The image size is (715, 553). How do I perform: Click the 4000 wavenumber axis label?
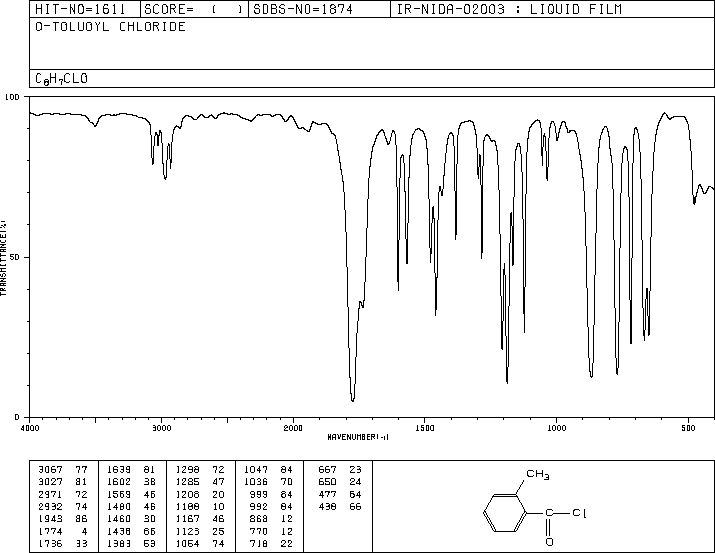click(30, 428)
